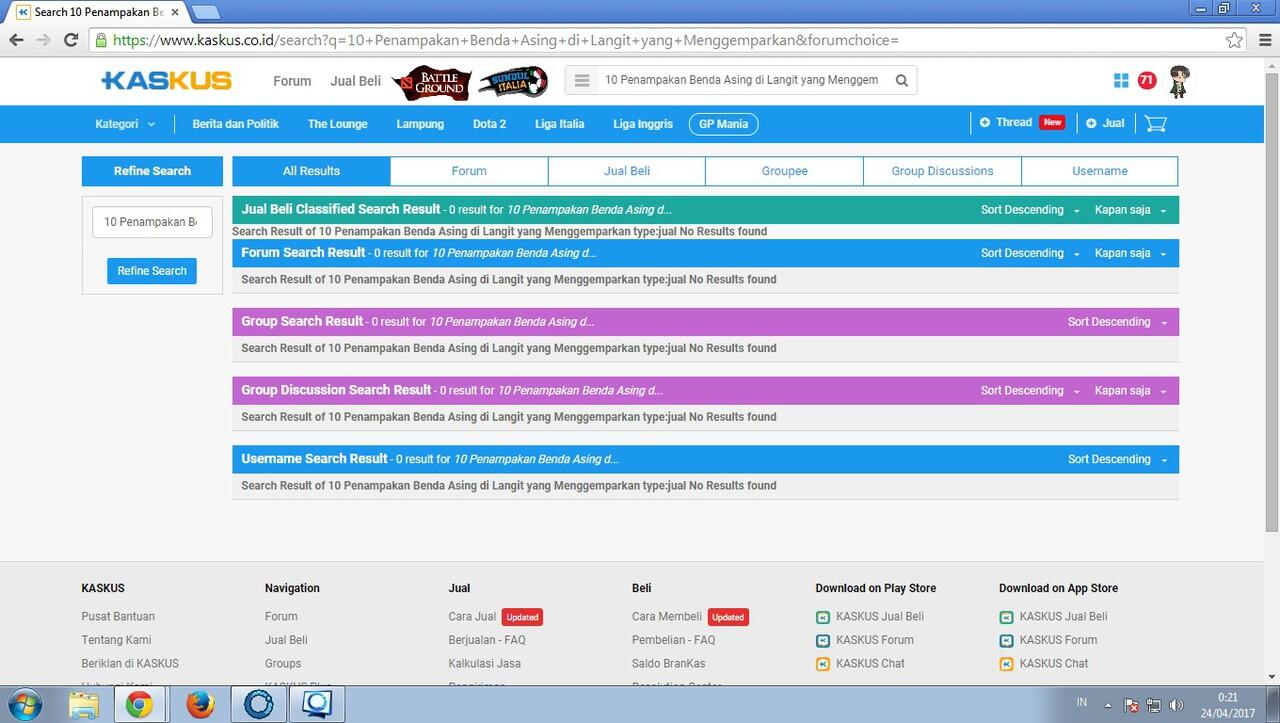Open Sort Descending in Username Search Result header
Viewport: 1280px width, 723px height.
pos(1117,459)
